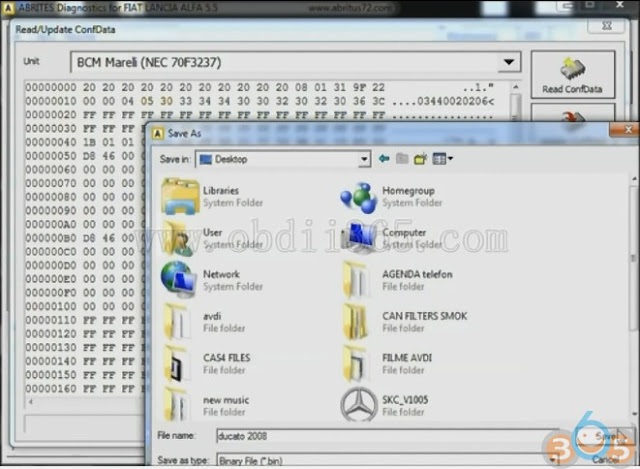640x469 pixels.
Task: Click hex row address 00000000
Action: tap(51, 87)
